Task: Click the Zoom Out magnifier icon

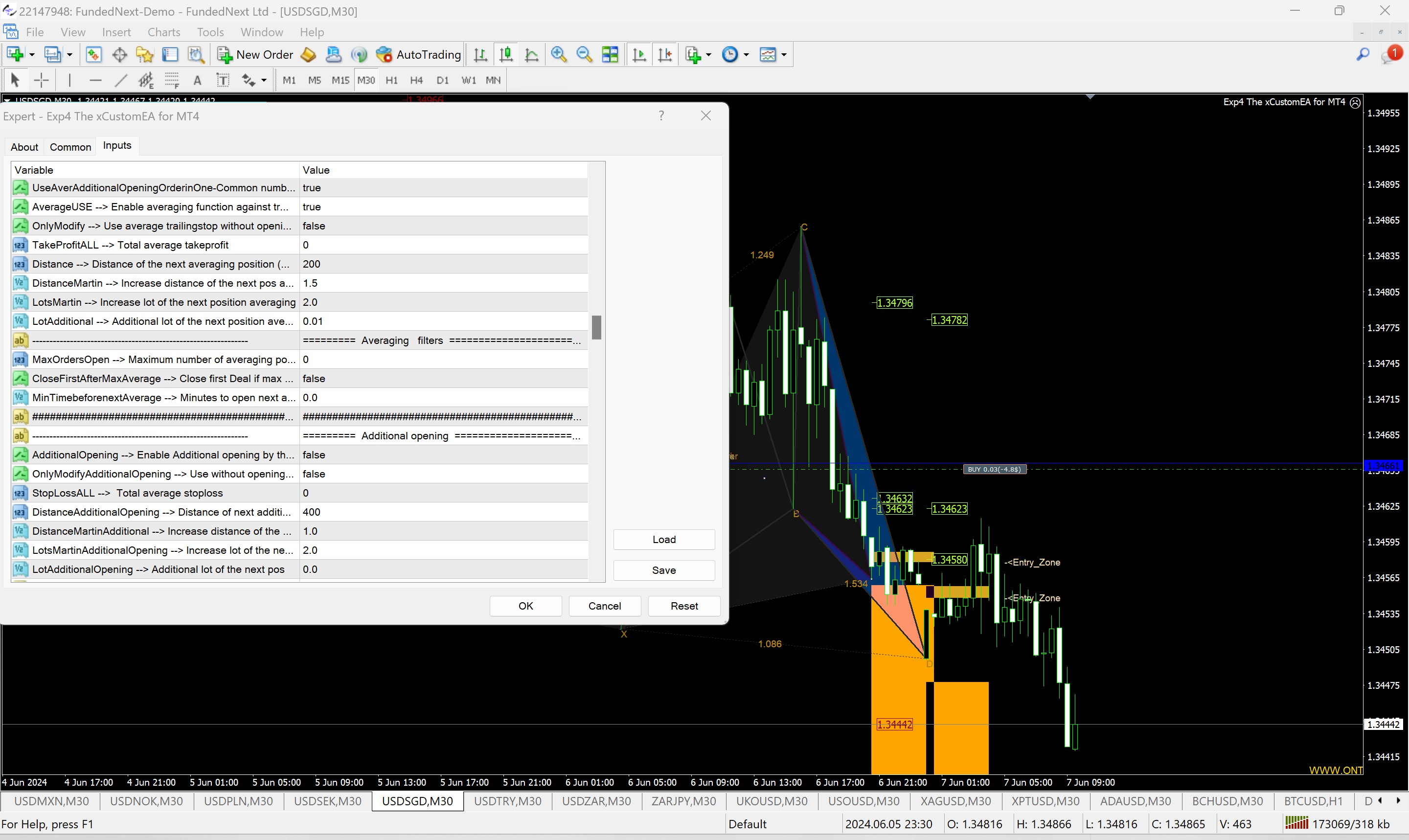Action: [584, 55]
